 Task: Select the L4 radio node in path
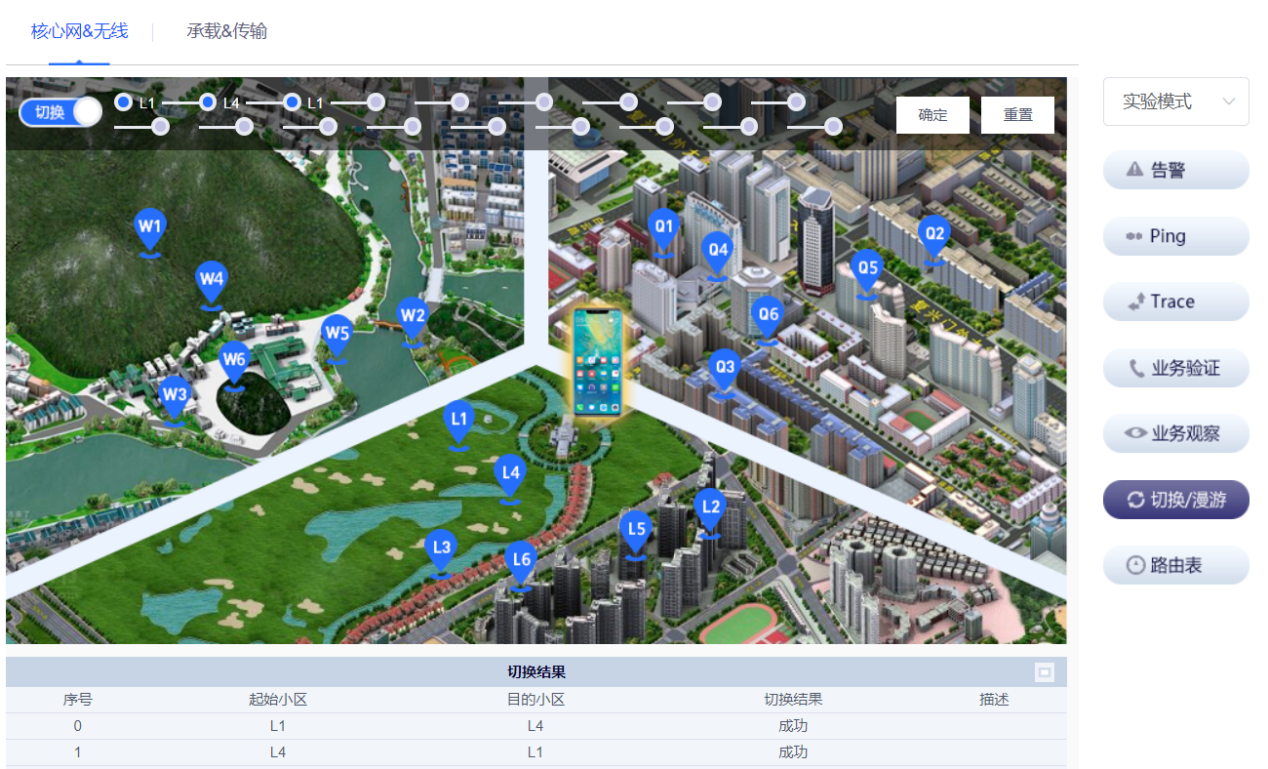click(x=208, y=102)
